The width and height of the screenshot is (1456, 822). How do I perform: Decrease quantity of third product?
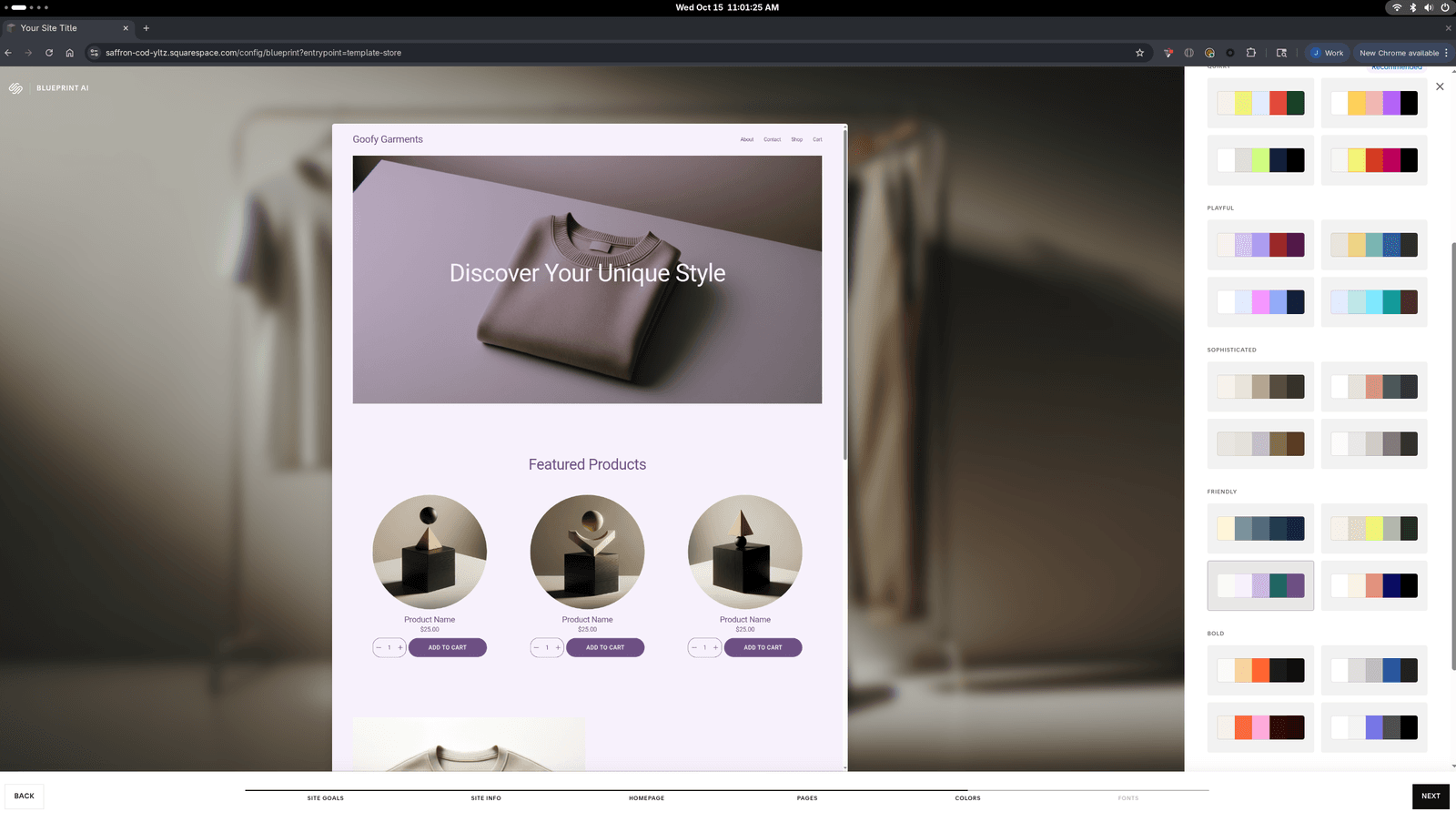[x=694, y=647]
